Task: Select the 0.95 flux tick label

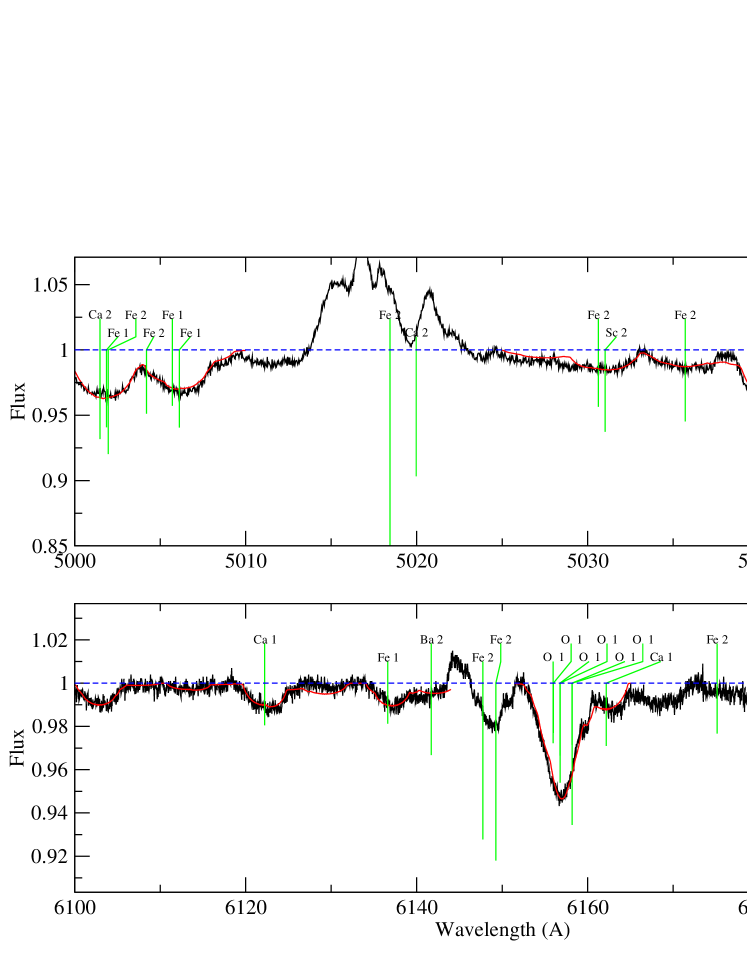Action: coord(51,415)
